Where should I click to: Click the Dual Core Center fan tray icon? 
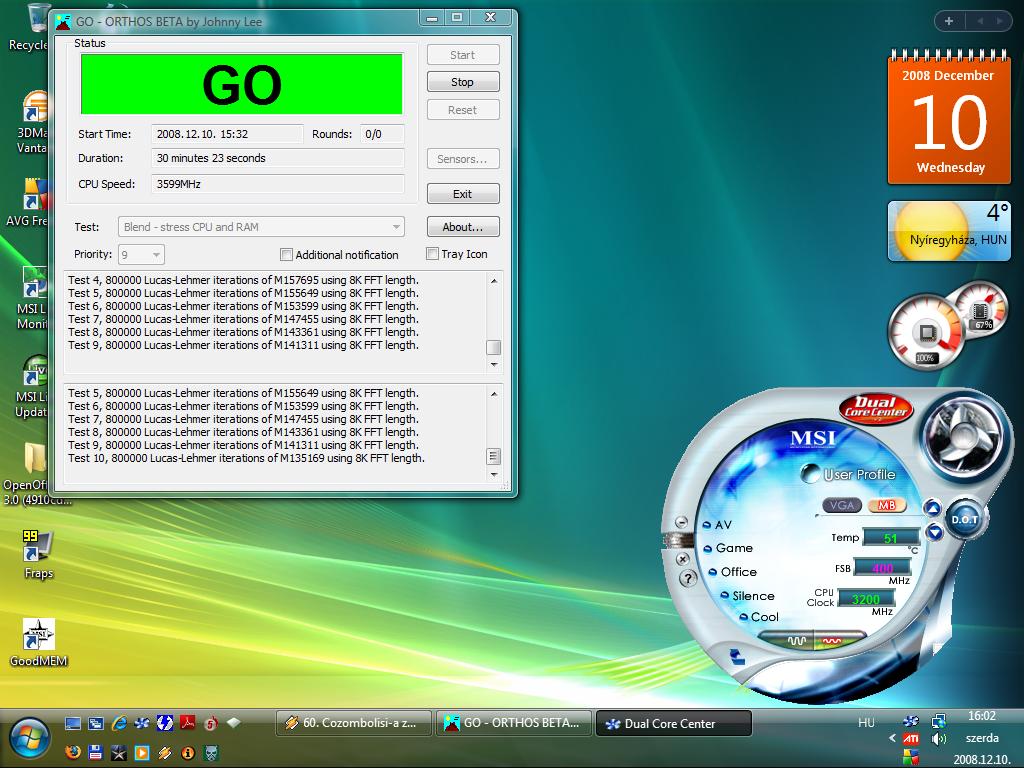pyautogui.click(x=910, y=721)
